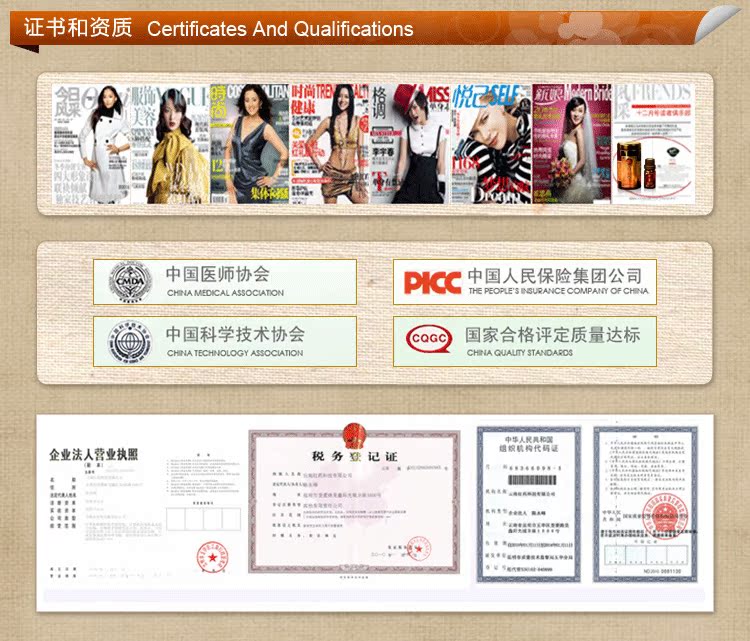Select the Friends magazine cover with product bottle

click(651, 142)
